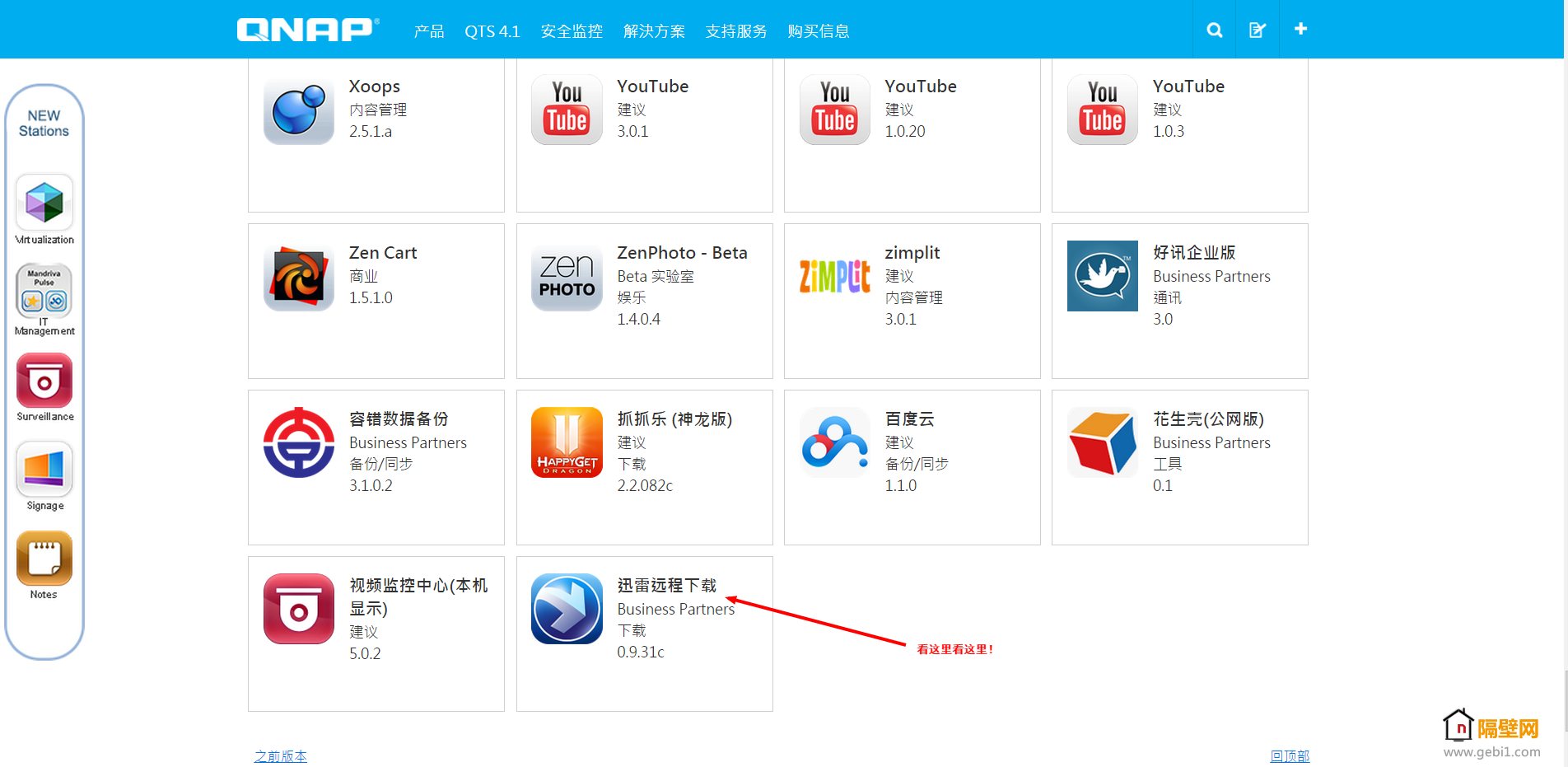Click the 视频监控中心(本机显示) title
This screenshot has width=1568, height=767.
pyautogui.click(x=418, y=596)
